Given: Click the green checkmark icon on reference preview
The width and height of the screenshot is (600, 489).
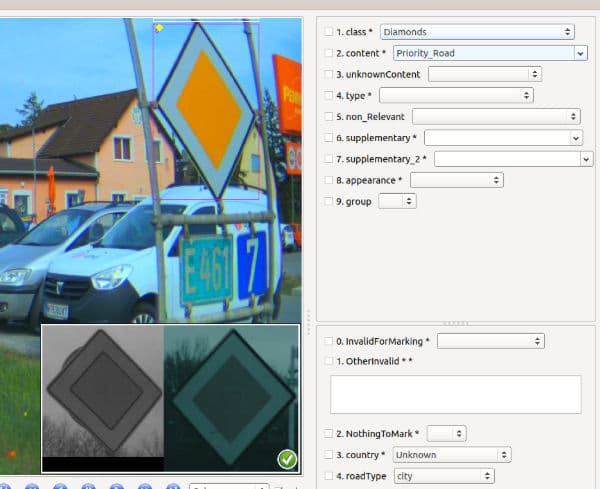Looking at the screenshot, I should pyautogui.click(x=287, y=460).
